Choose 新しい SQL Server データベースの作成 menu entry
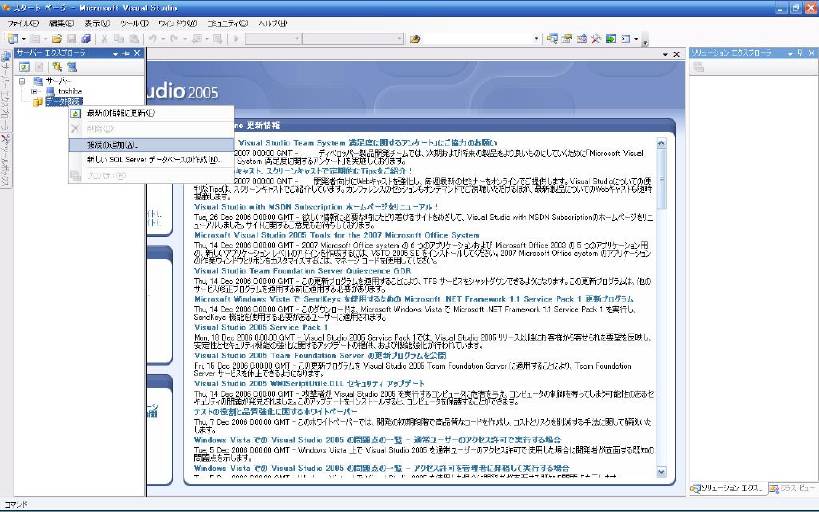 [x=151, y=160]
